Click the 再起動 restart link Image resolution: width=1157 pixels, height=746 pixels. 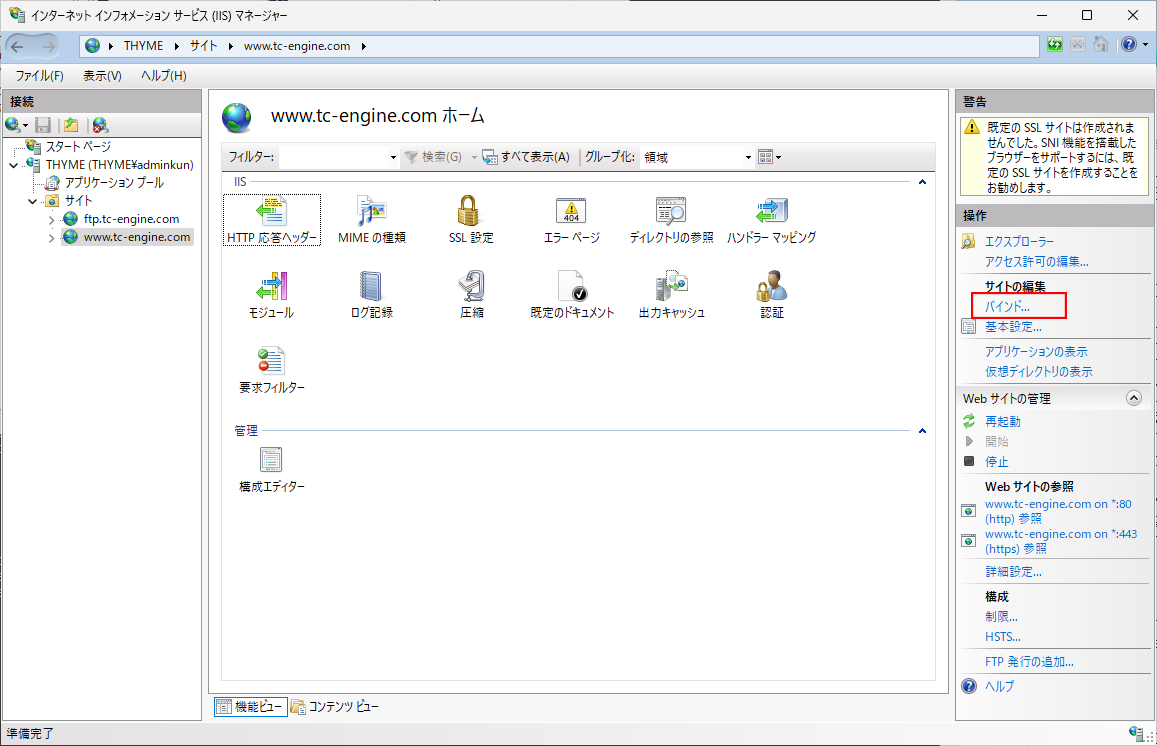point(1003,421)
